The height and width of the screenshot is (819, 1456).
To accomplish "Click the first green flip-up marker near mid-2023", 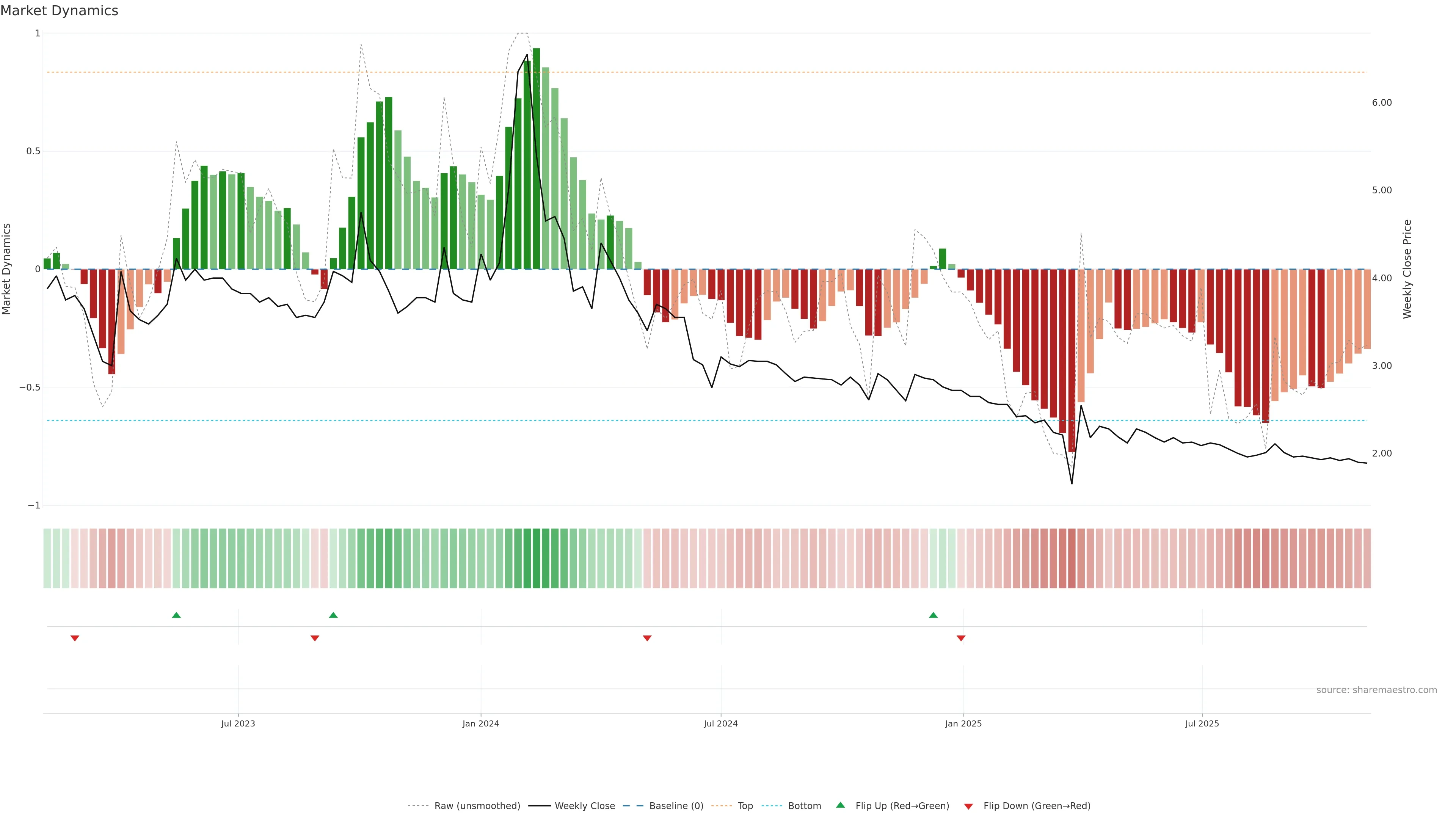I will tap(176, 615).
